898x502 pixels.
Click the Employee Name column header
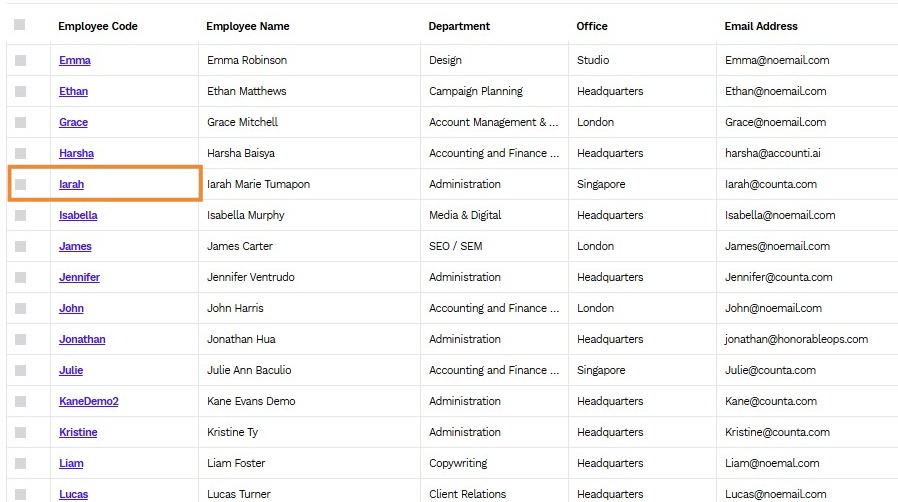coord(248,26)
